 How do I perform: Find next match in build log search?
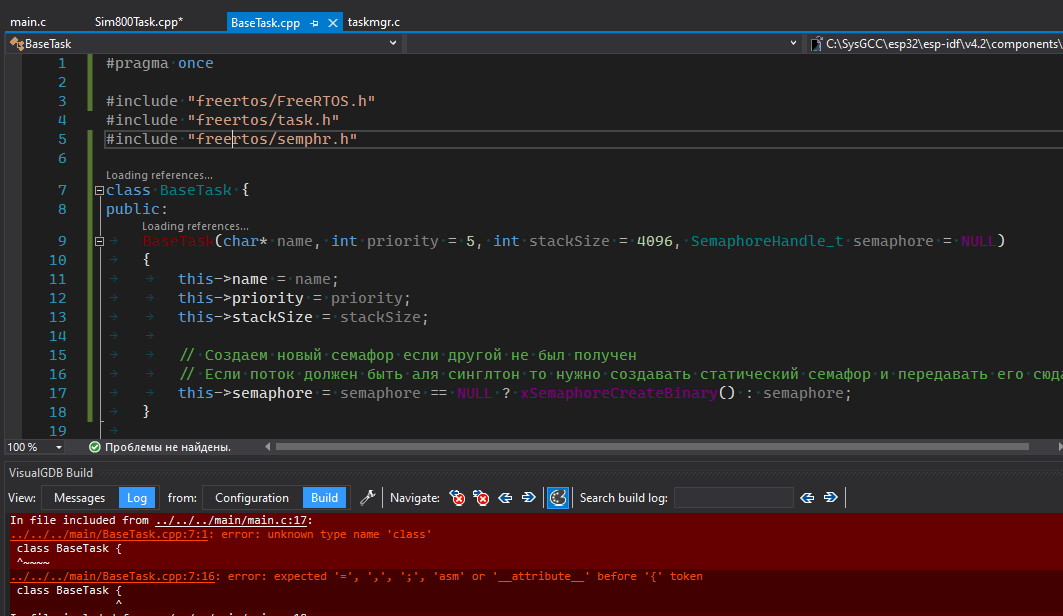click(831, 498)
